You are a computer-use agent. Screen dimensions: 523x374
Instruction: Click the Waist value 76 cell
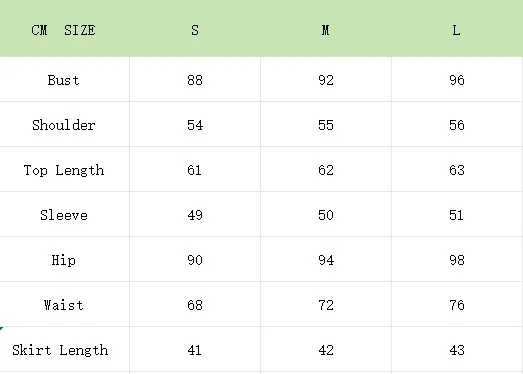point(457,304)
